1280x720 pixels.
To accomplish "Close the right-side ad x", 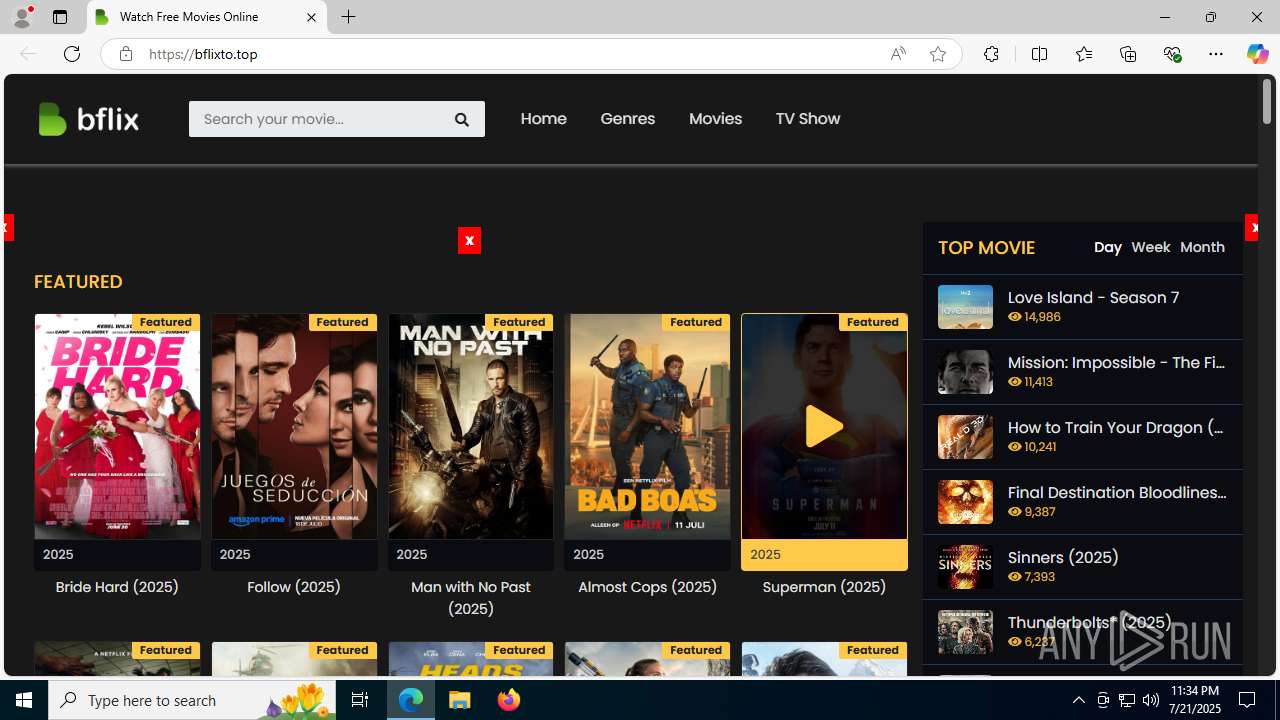I will (1252, 228).
